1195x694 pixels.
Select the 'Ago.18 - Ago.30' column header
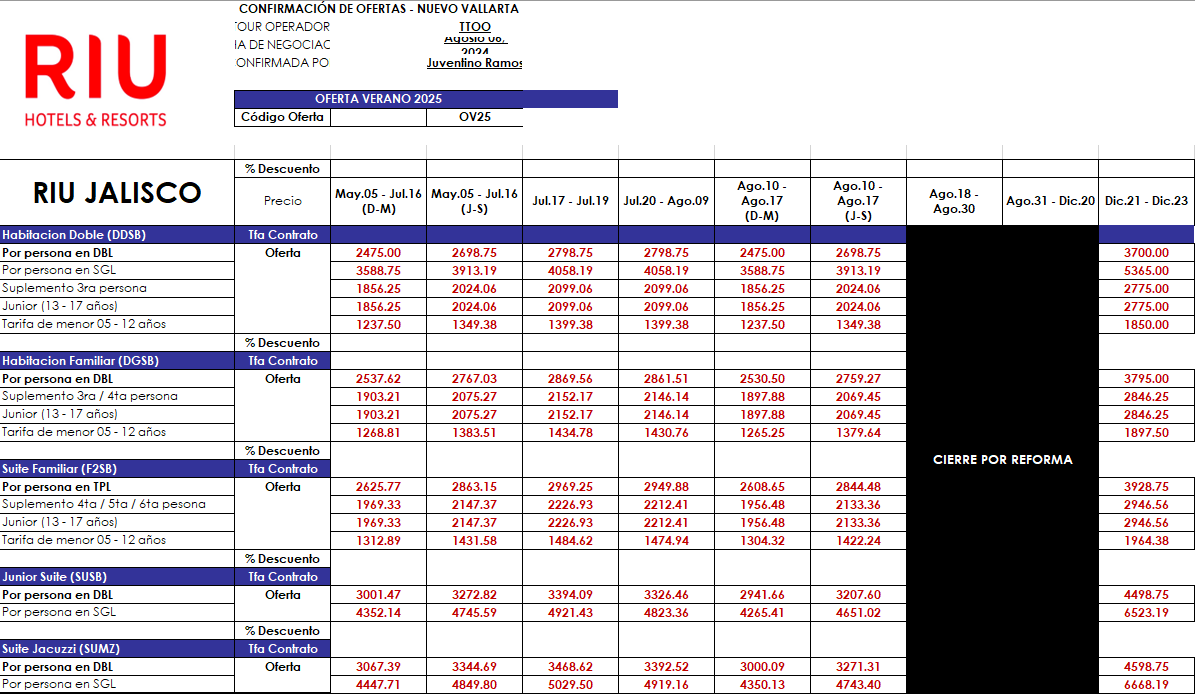(954, 201)
